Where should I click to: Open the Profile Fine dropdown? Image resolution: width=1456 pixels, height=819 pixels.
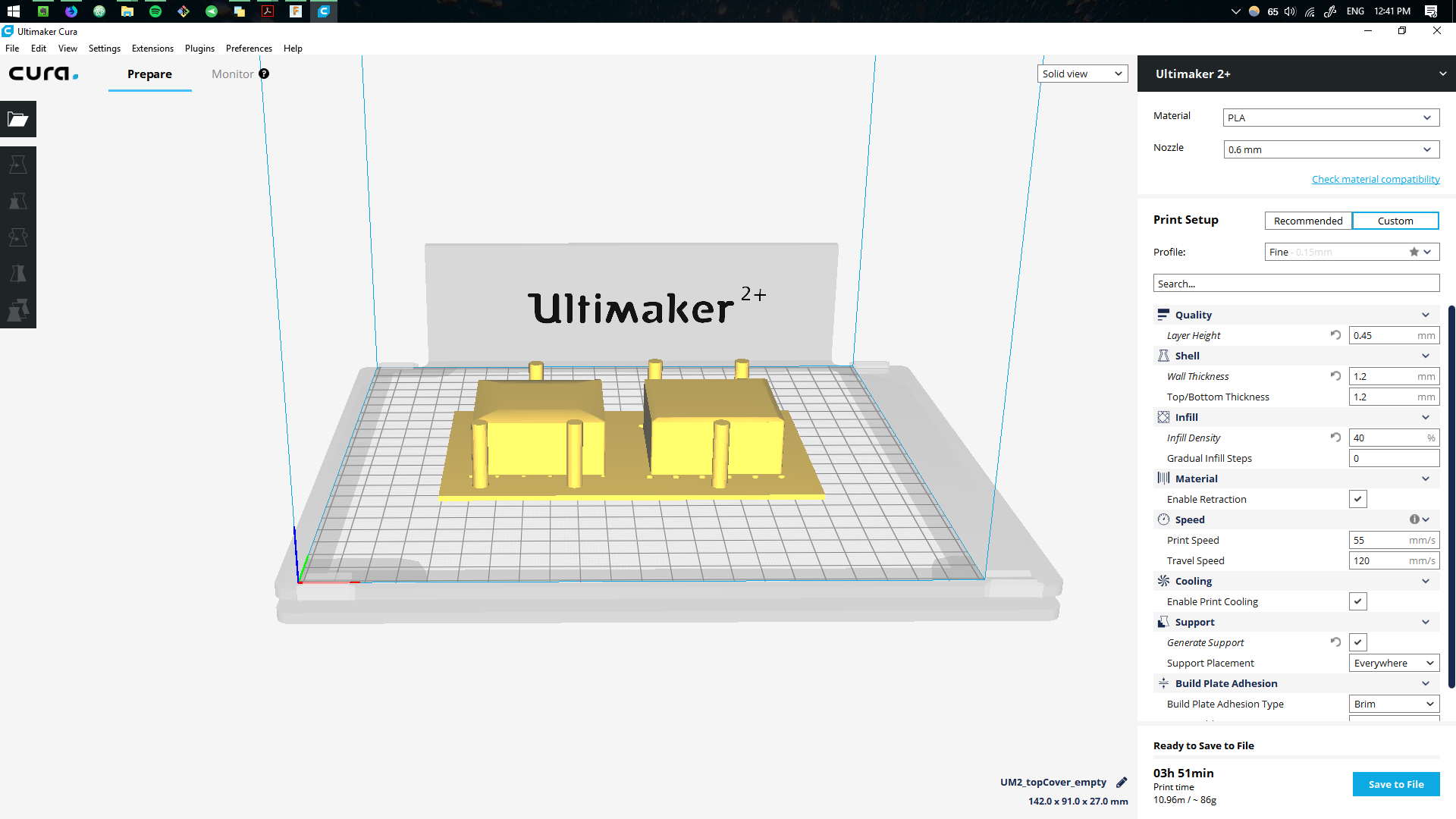click(1351, 252)
